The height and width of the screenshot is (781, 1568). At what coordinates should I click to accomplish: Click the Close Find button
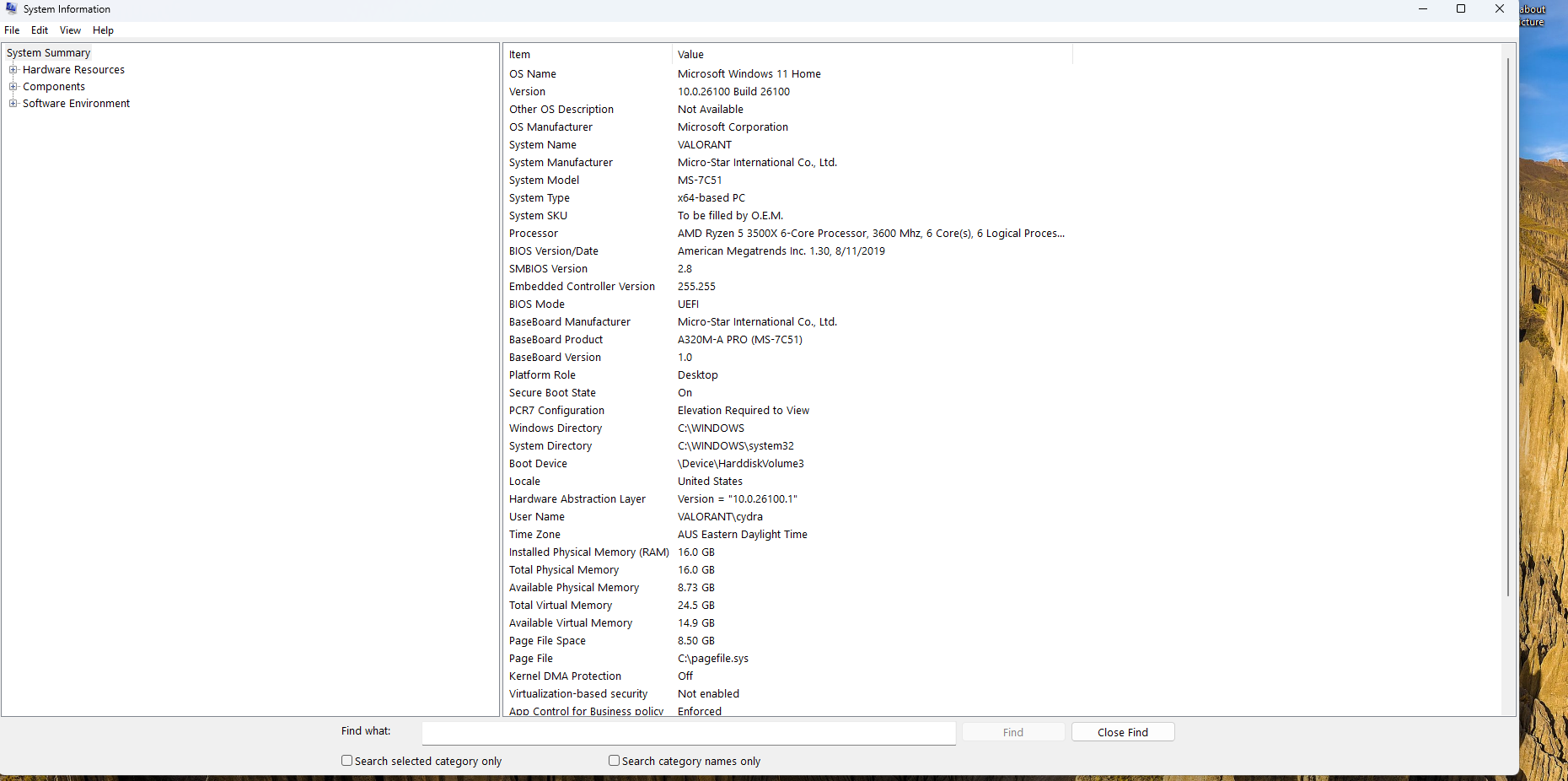click(x=1123, y=732)
